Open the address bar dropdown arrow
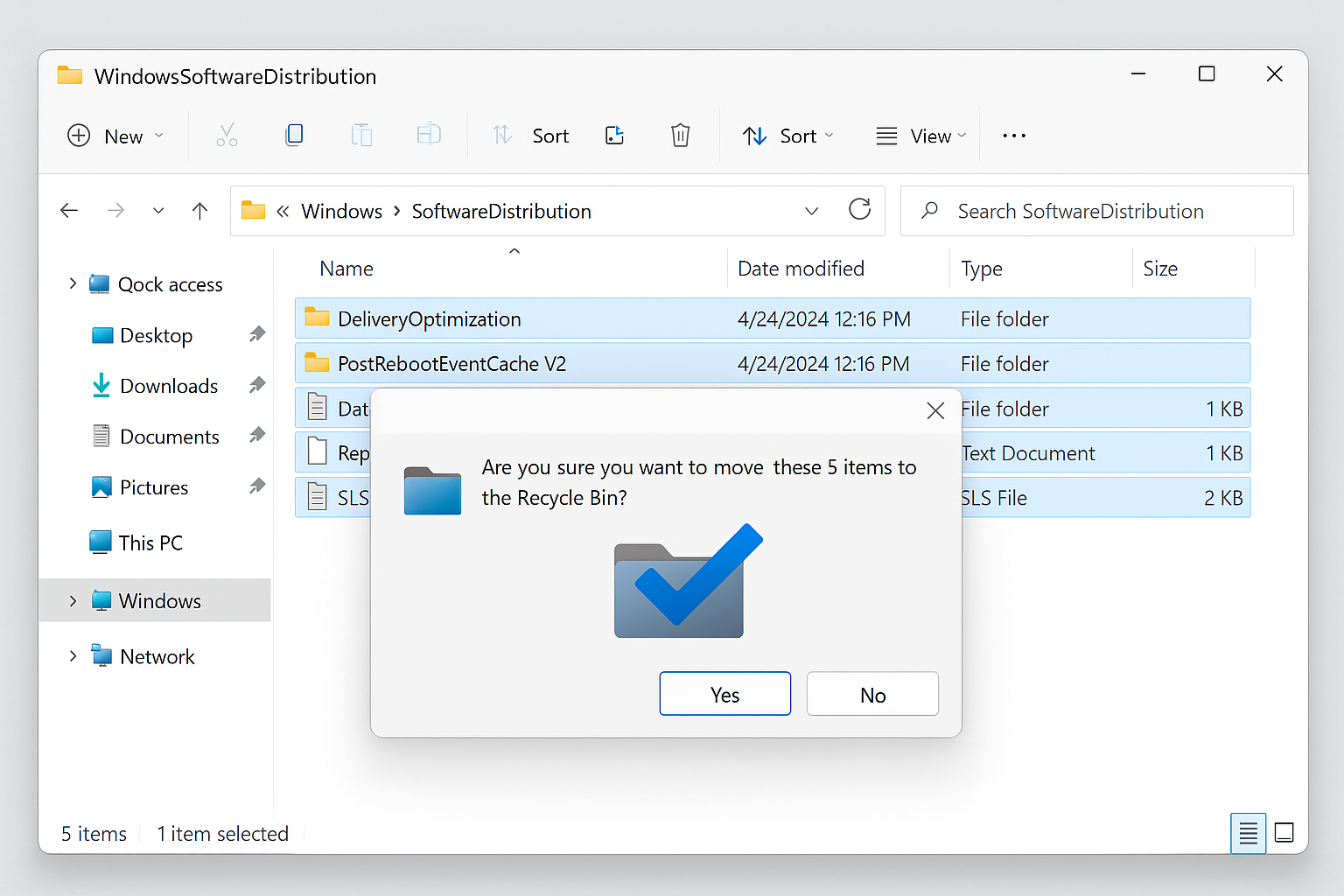The height and width of the screenshot is (896, 1344). 812,211
